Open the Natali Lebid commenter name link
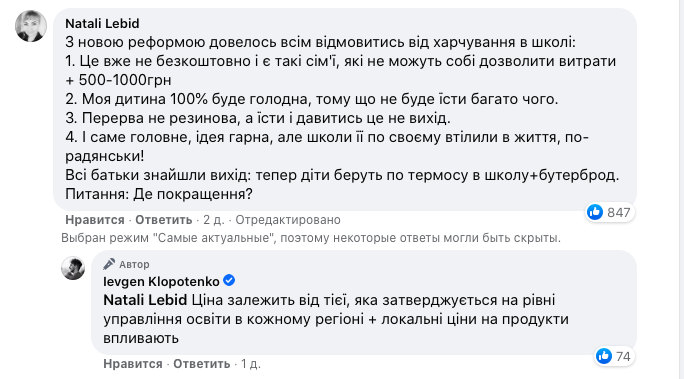The image size is (684, 379). [102, 24]
